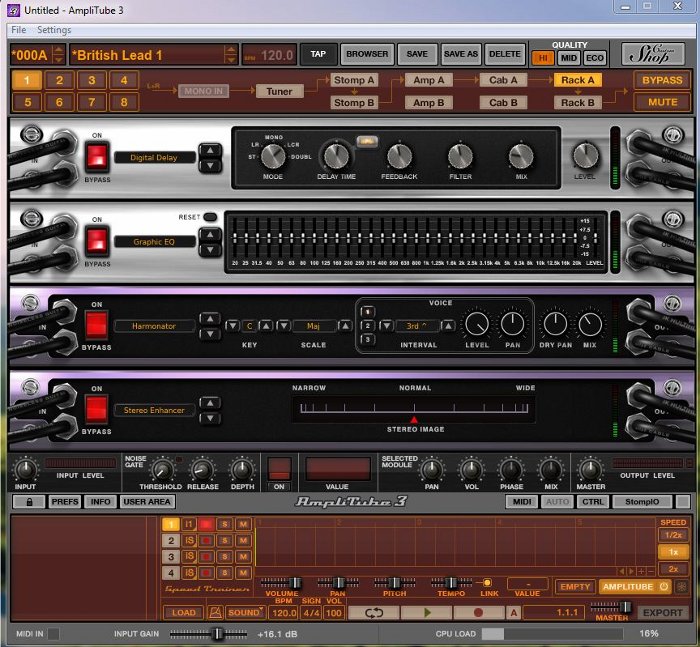Open the File menu
Screen dimensions: 700x647
(18, 30)
